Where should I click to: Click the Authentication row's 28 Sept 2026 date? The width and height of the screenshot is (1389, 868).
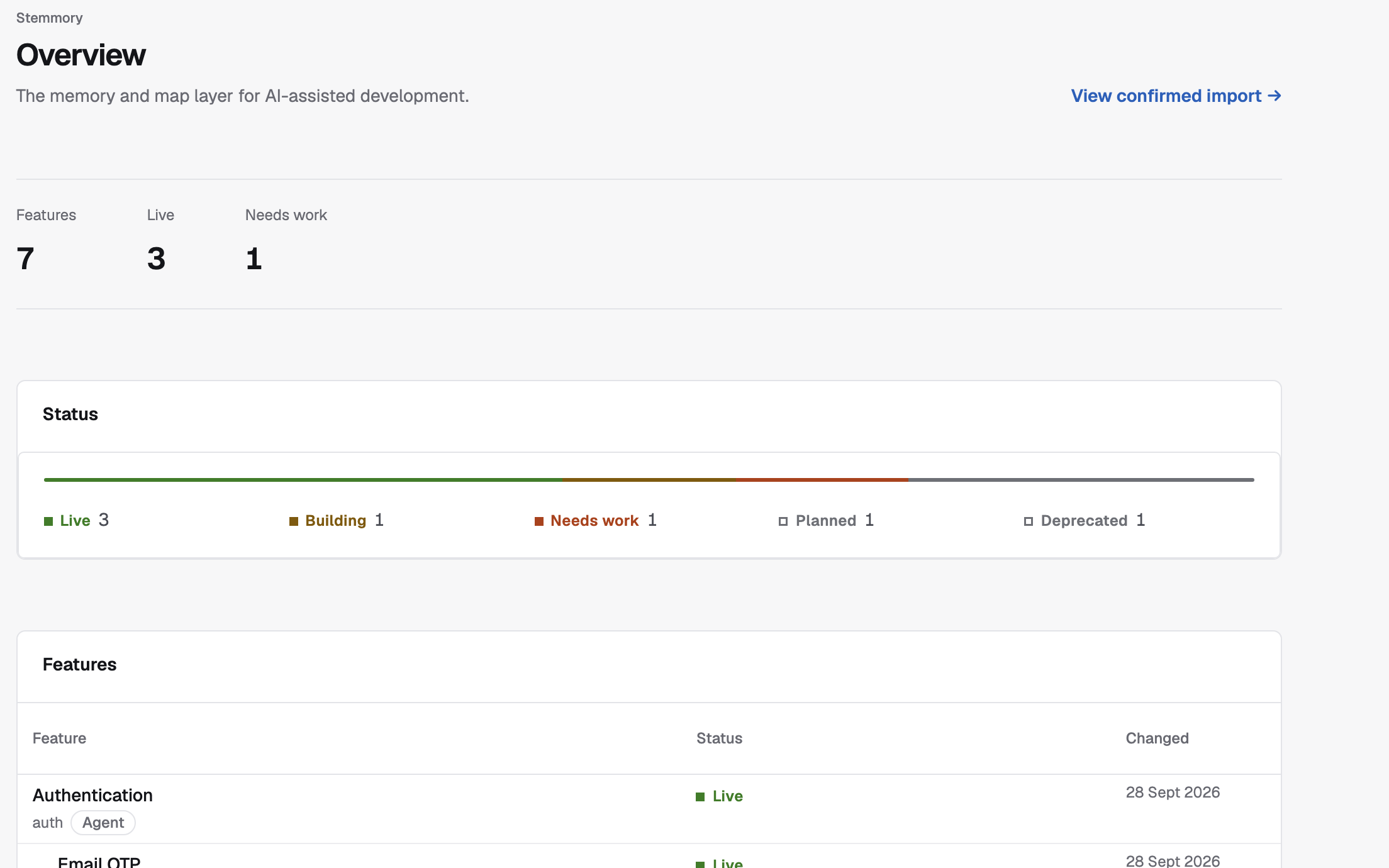pyautogui.click(x=1173, y=793)
